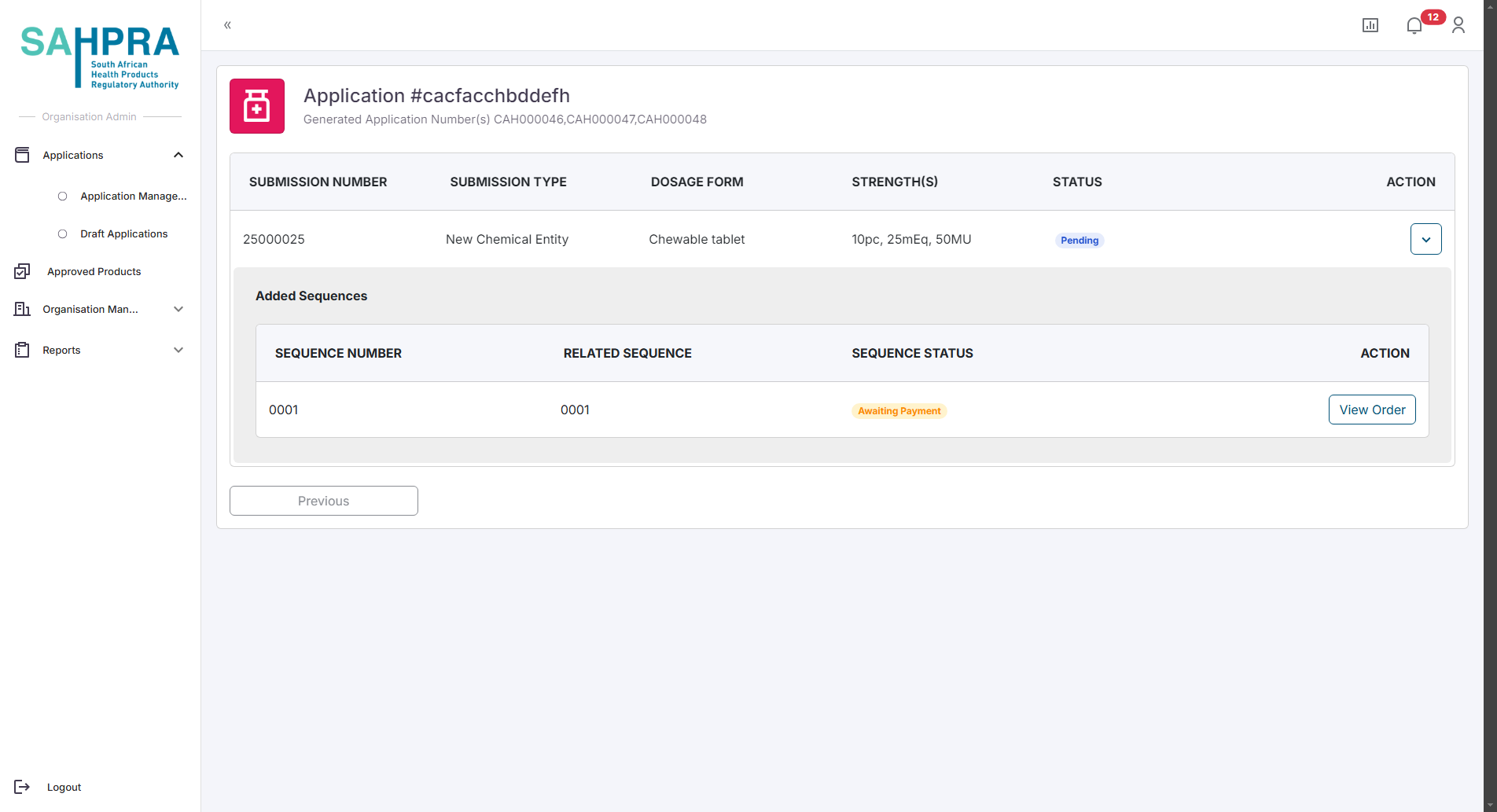Click the SAHPRA logo
The image size is (1497, 812).
tap(100, 57)
